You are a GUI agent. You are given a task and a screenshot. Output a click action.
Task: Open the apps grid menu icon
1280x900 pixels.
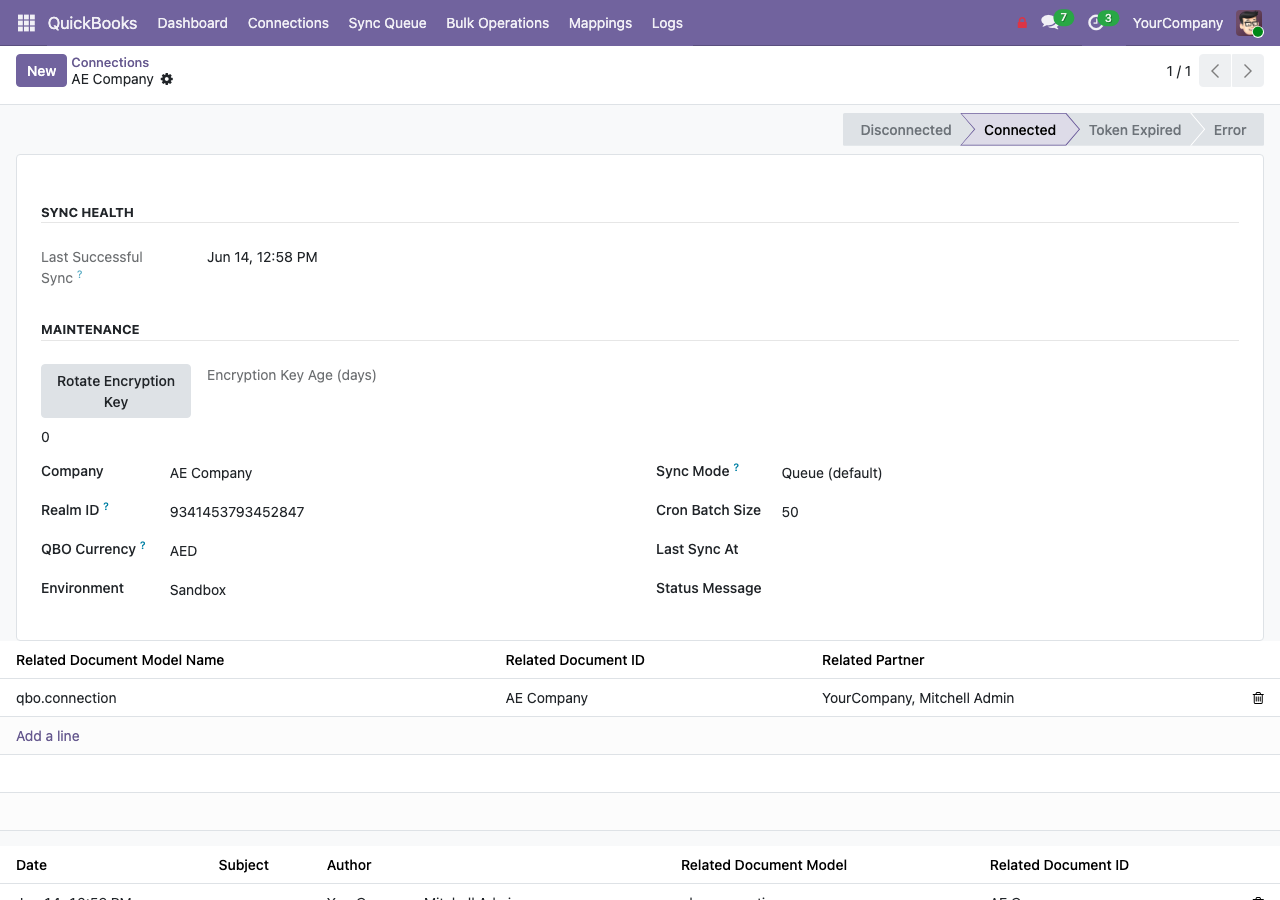[27, 23]
